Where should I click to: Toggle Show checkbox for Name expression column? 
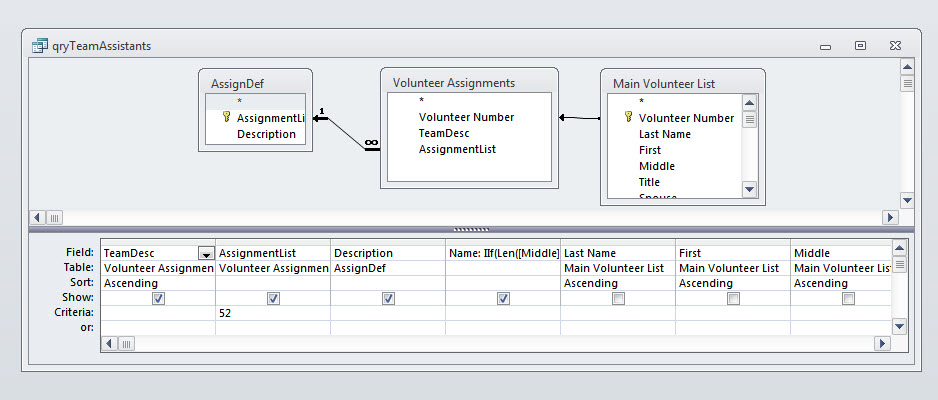503,298
